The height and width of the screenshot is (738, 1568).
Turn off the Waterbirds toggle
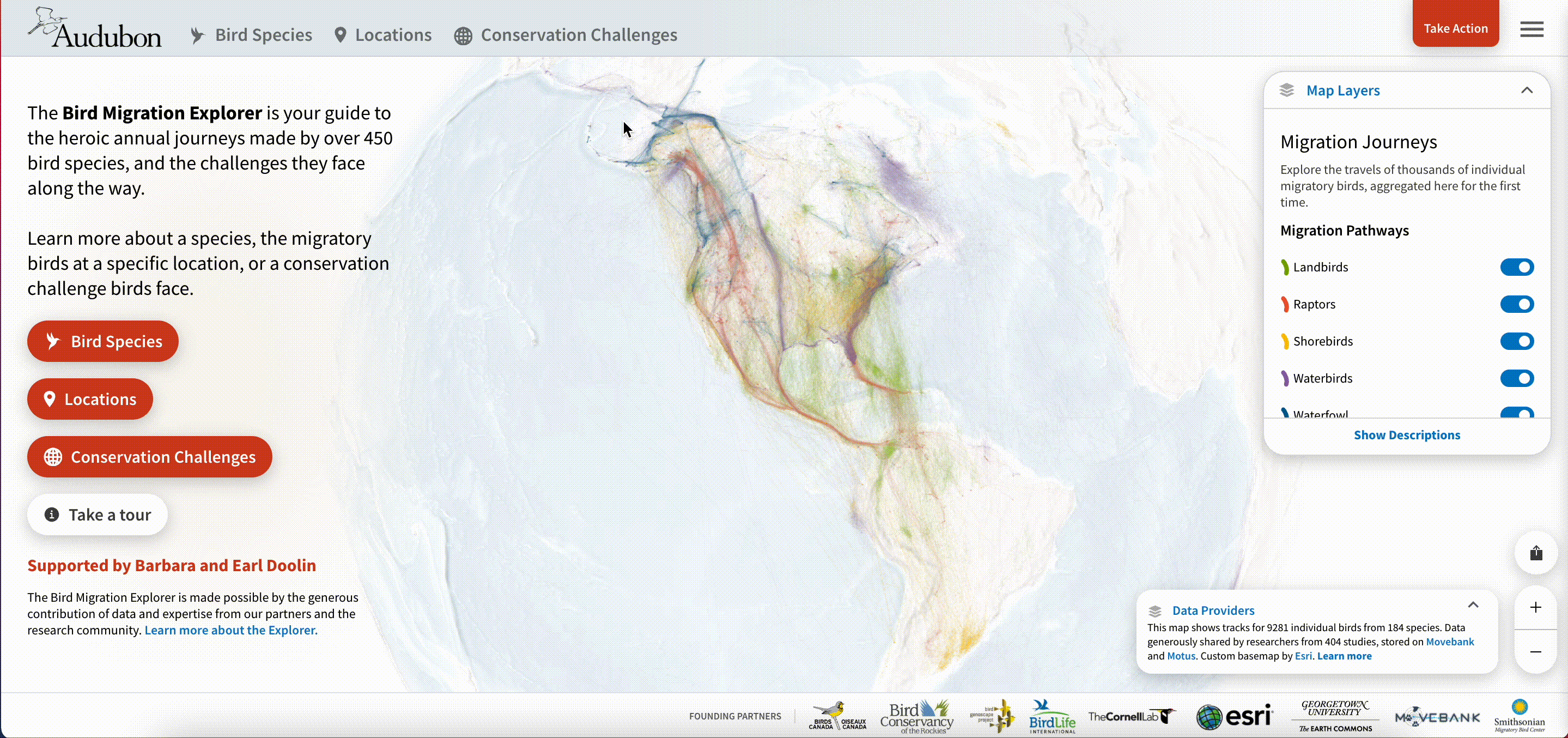coord(1516,379)
